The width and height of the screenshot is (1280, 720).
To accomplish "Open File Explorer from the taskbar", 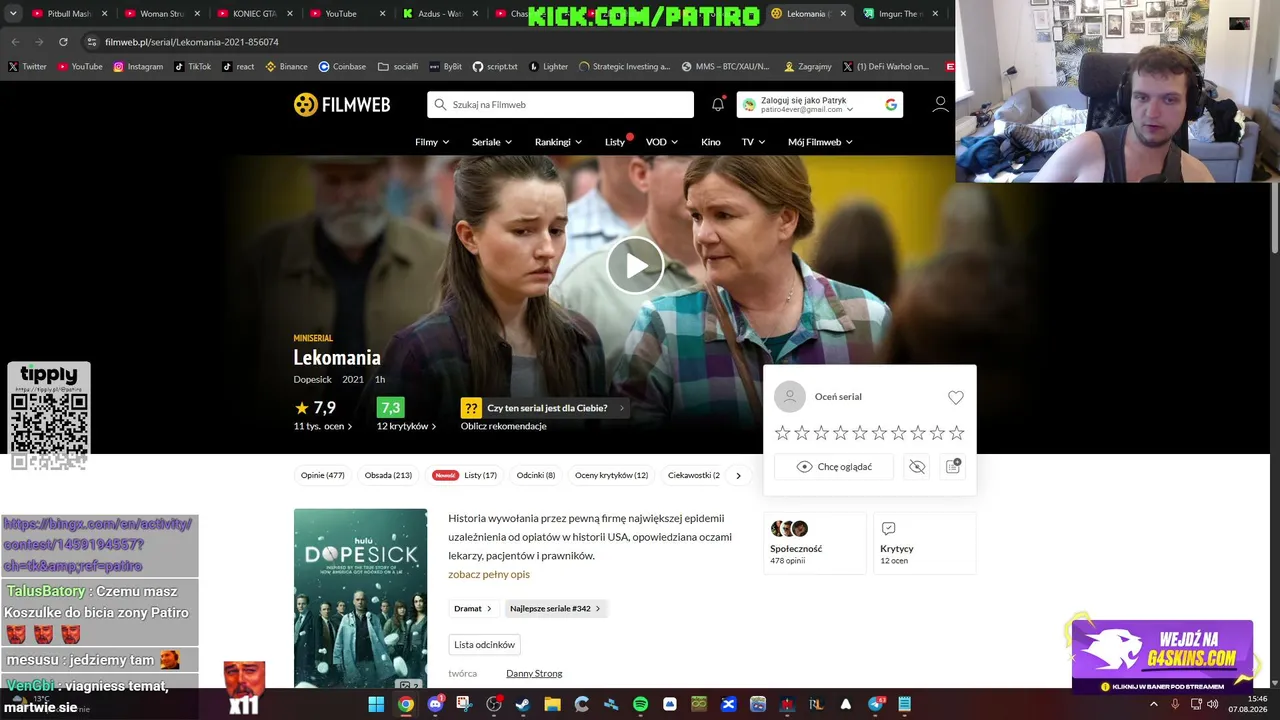I will pyautogui.click(x=552, y=704).
